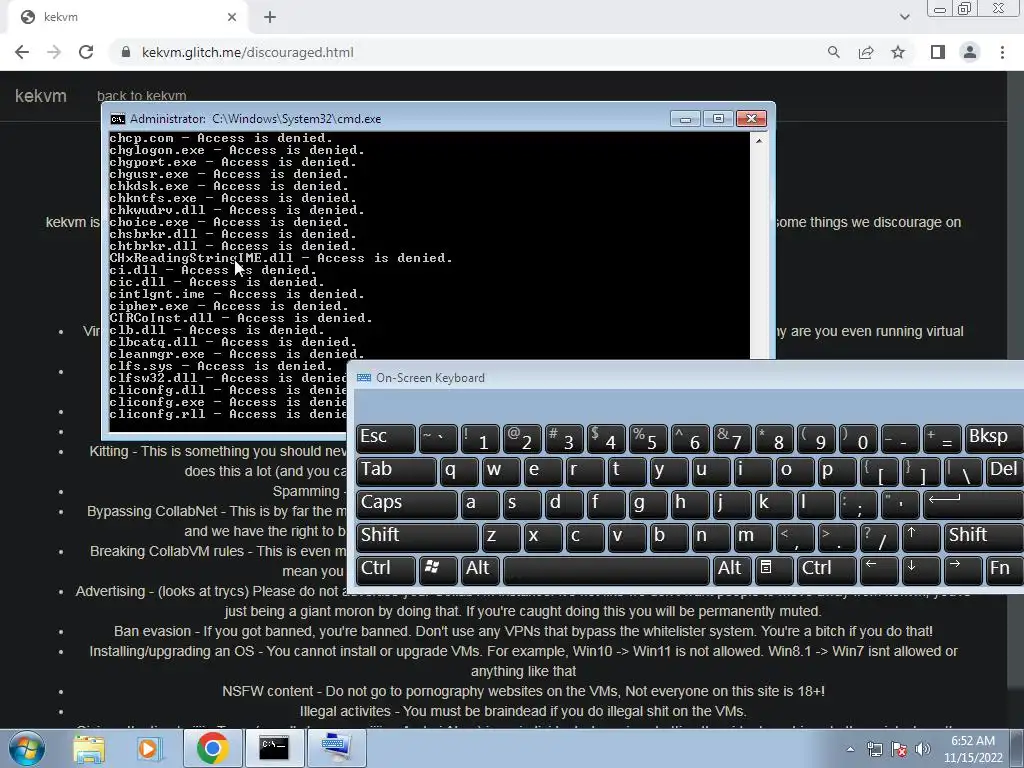Click the On-Screen Keyboard title icon

pos(364,377)
